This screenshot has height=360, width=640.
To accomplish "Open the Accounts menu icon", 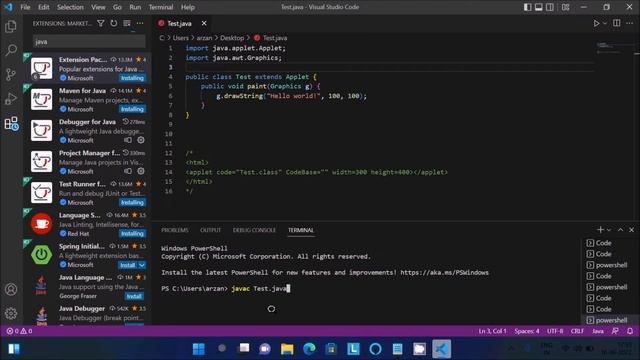I will 11,289.
